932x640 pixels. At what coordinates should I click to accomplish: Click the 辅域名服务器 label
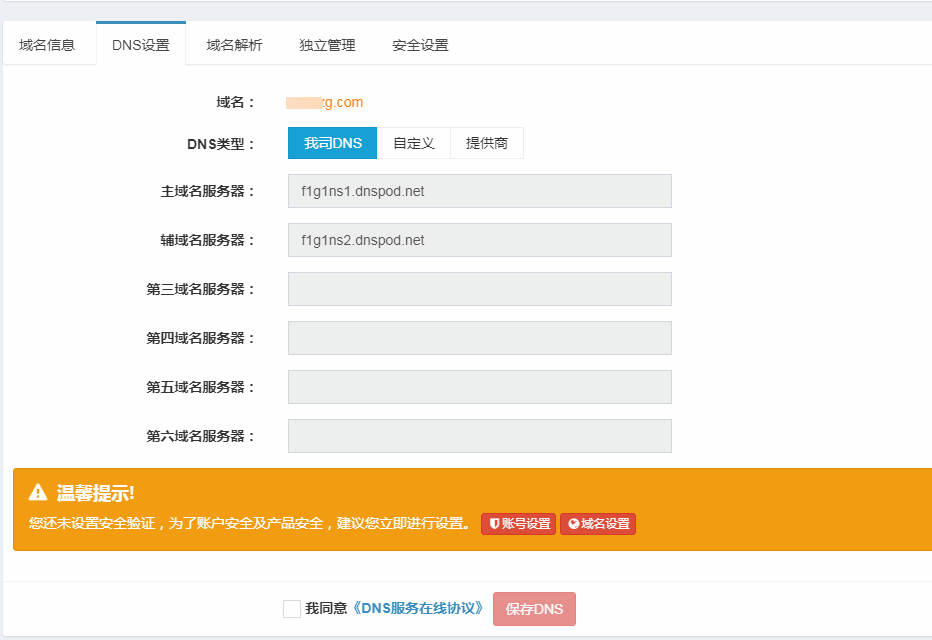click(x=207, y=240)
